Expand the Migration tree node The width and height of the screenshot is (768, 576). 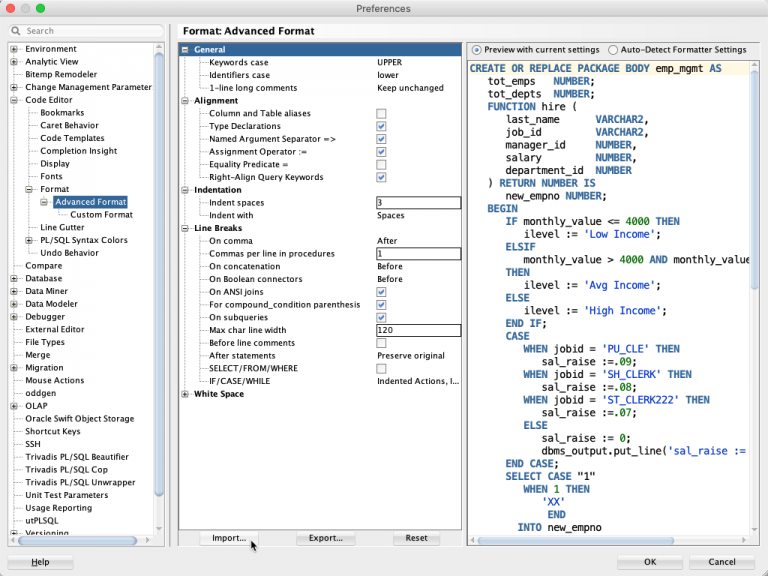[14, 367]
